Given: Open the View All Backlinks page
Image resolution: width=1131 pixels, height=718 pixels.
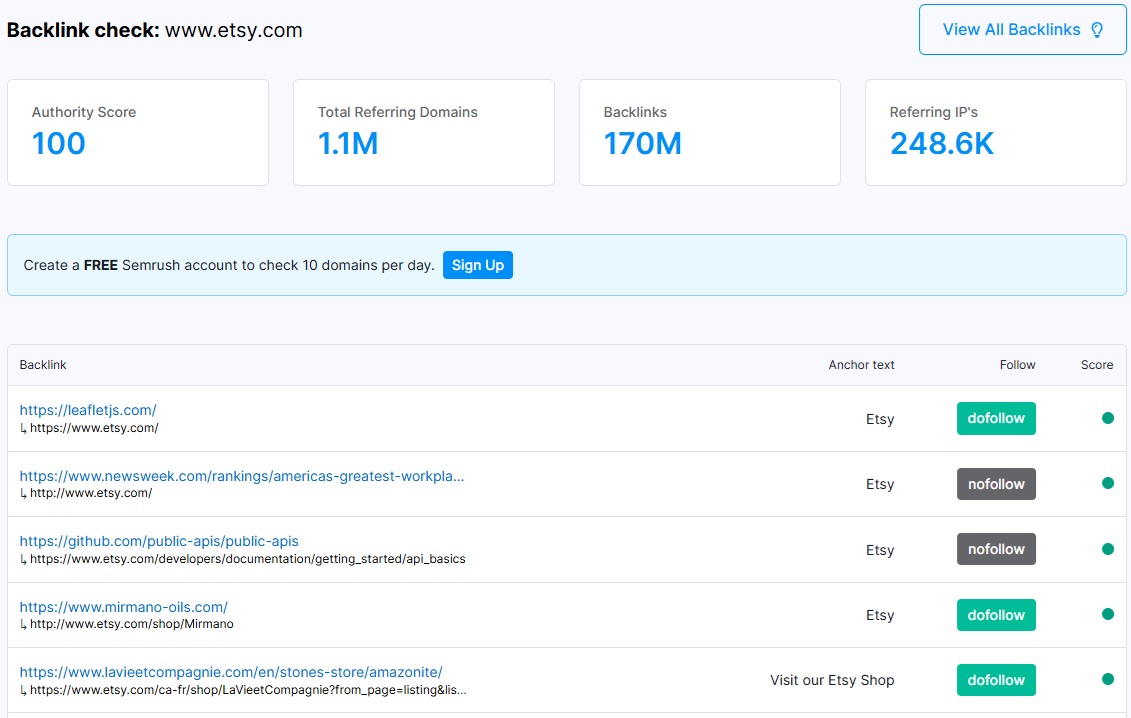Looking at the screenshot, I should (1012, 29).
